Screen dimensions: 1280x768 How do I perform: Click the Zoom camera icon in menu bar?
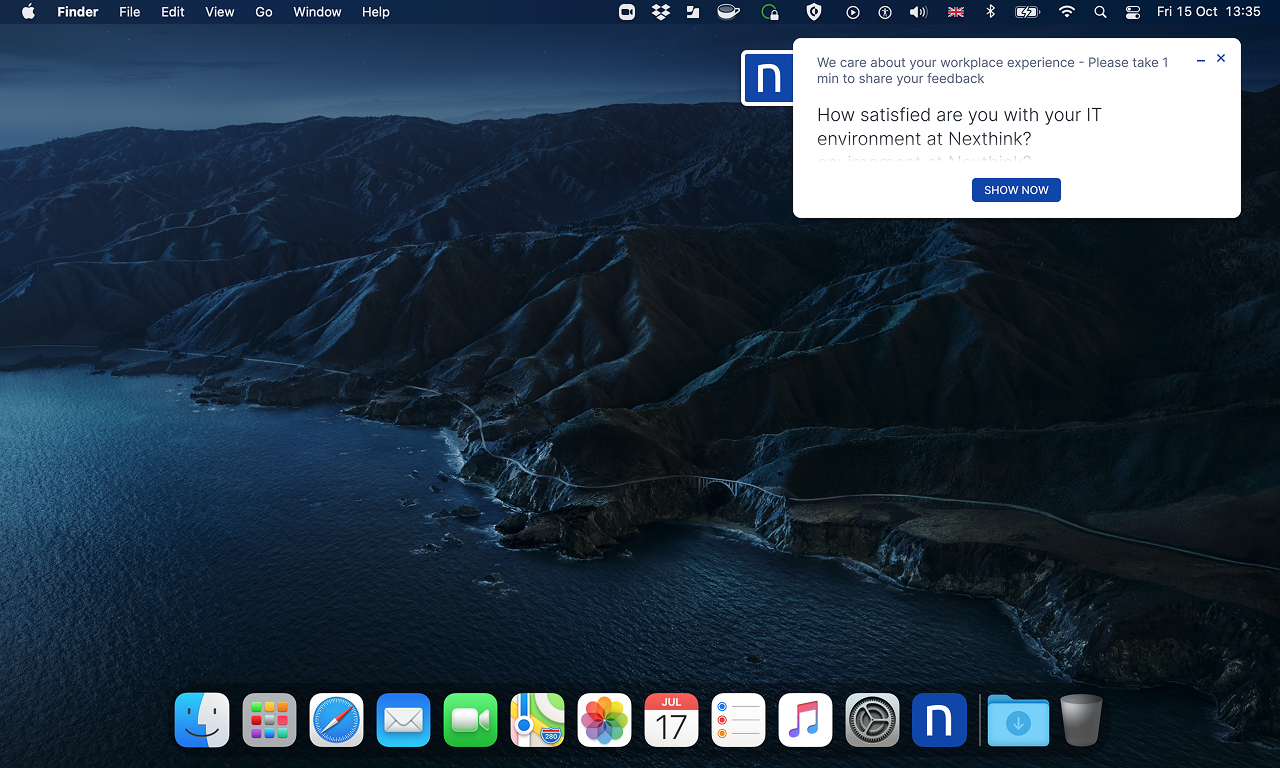[627, 12]
